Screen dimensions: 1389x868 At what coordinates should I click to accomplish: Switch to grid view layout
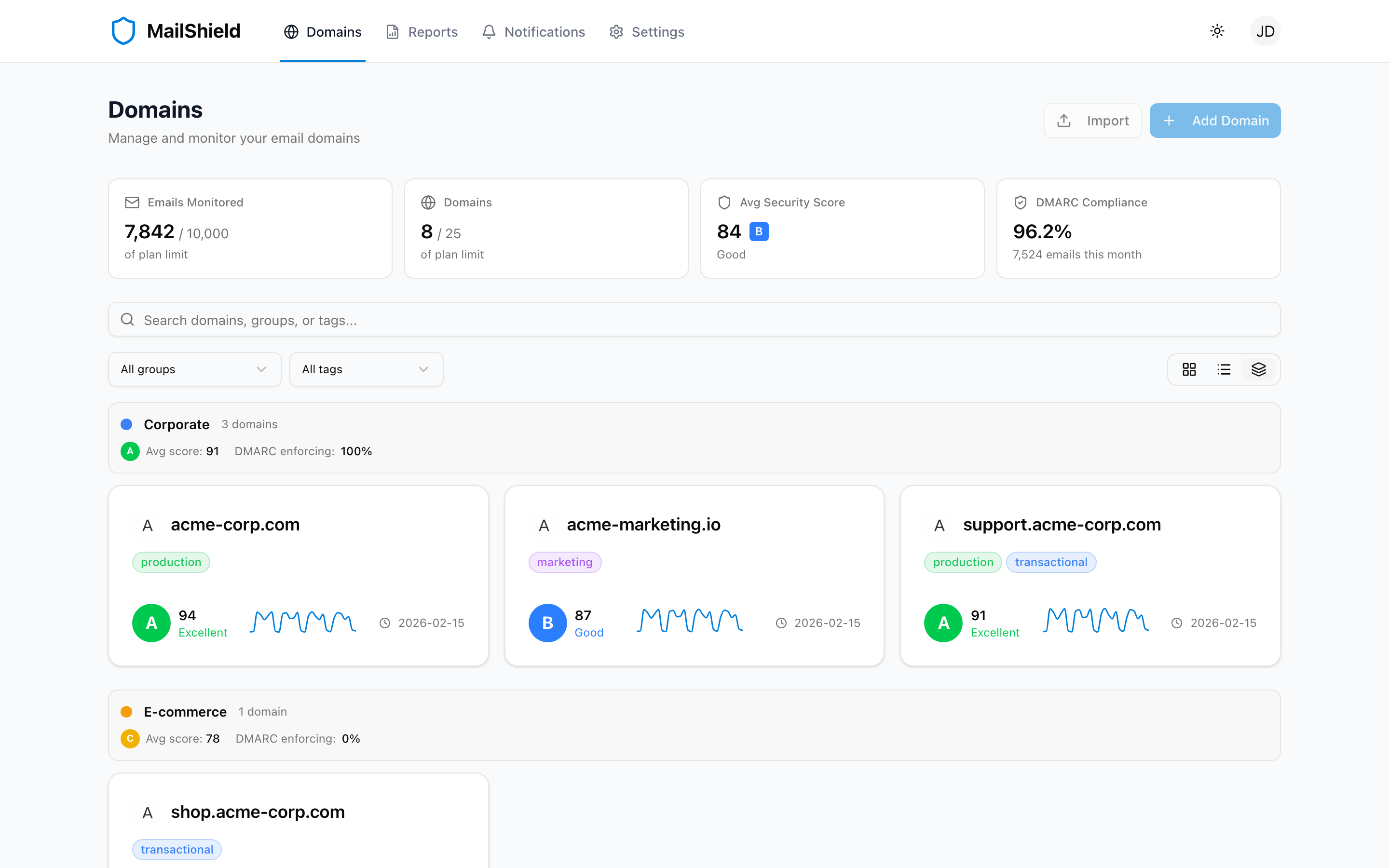1189,369
